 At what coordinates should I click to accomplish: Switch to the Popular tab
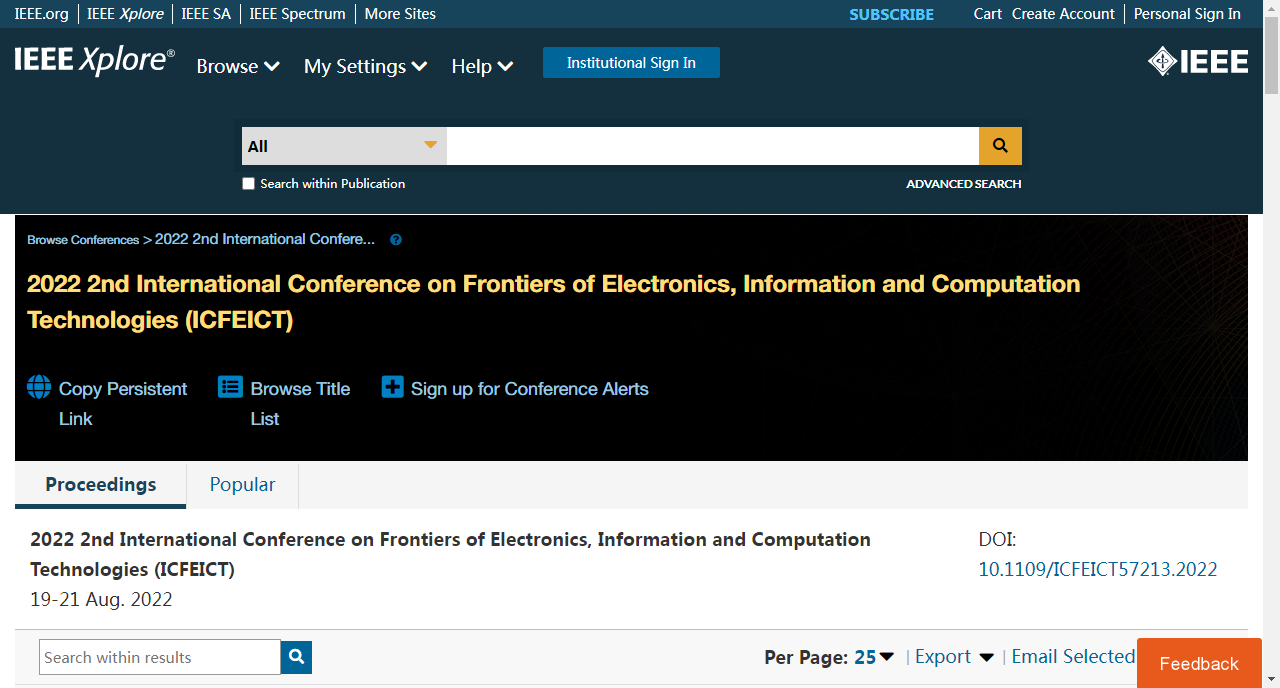[x=242, y=485]
